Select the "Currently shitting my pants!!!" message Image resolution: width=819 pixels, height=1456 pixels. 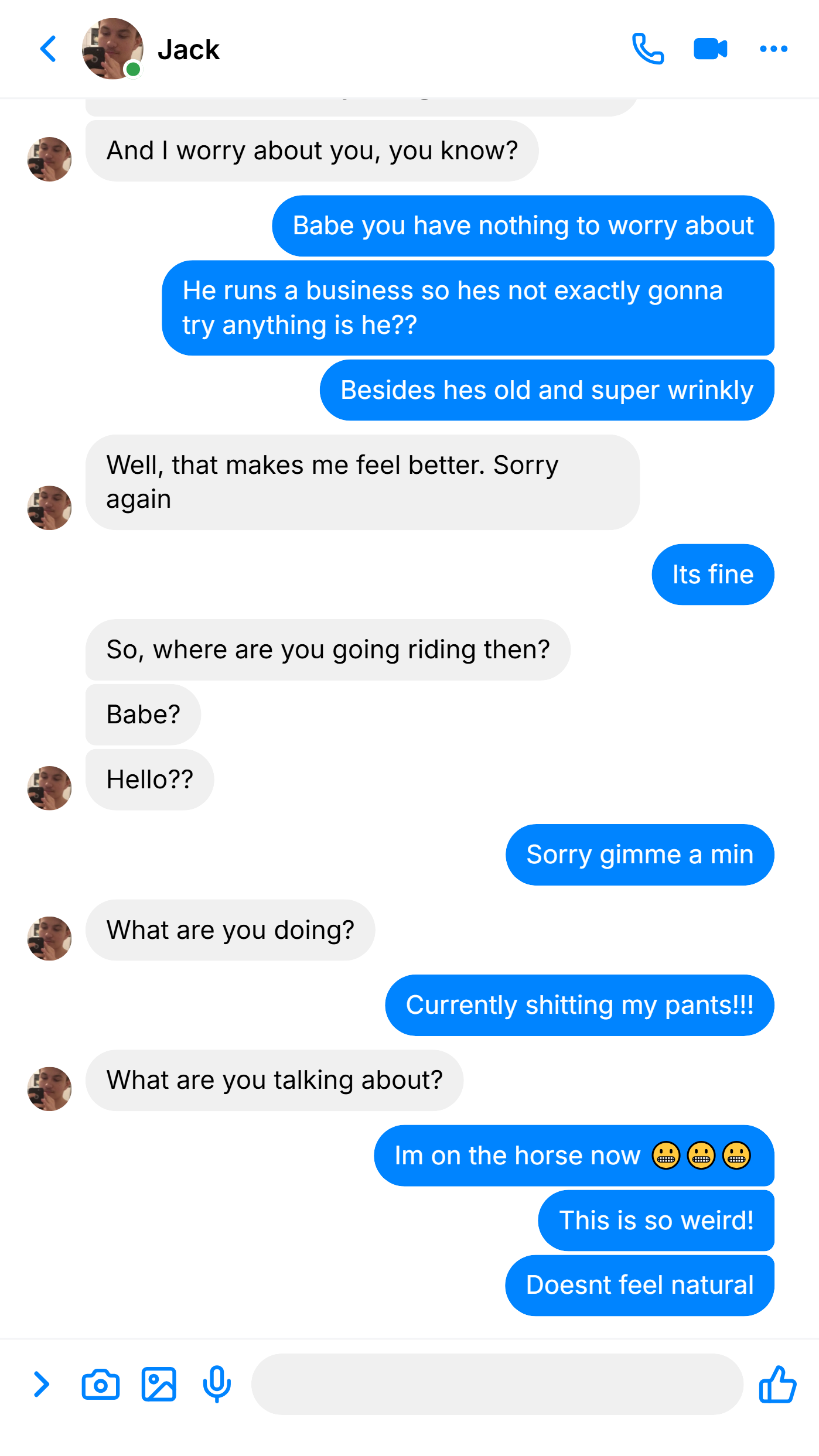tap(579, 1006)
